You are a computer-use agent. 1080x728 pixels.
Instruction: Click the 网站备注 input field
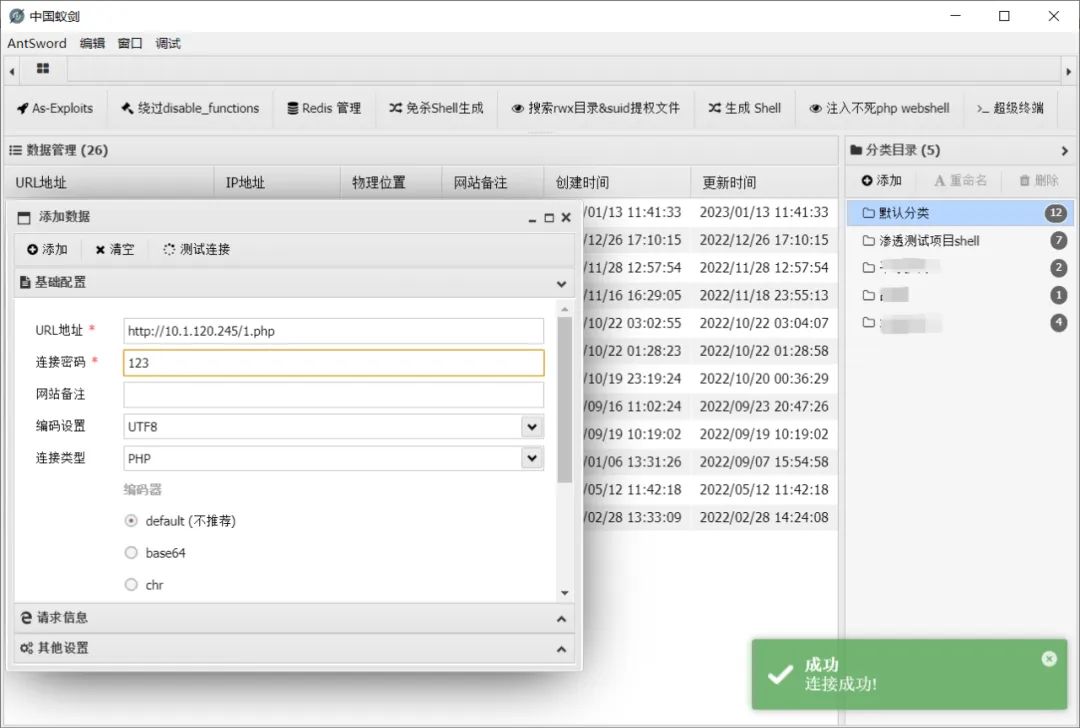333,395
